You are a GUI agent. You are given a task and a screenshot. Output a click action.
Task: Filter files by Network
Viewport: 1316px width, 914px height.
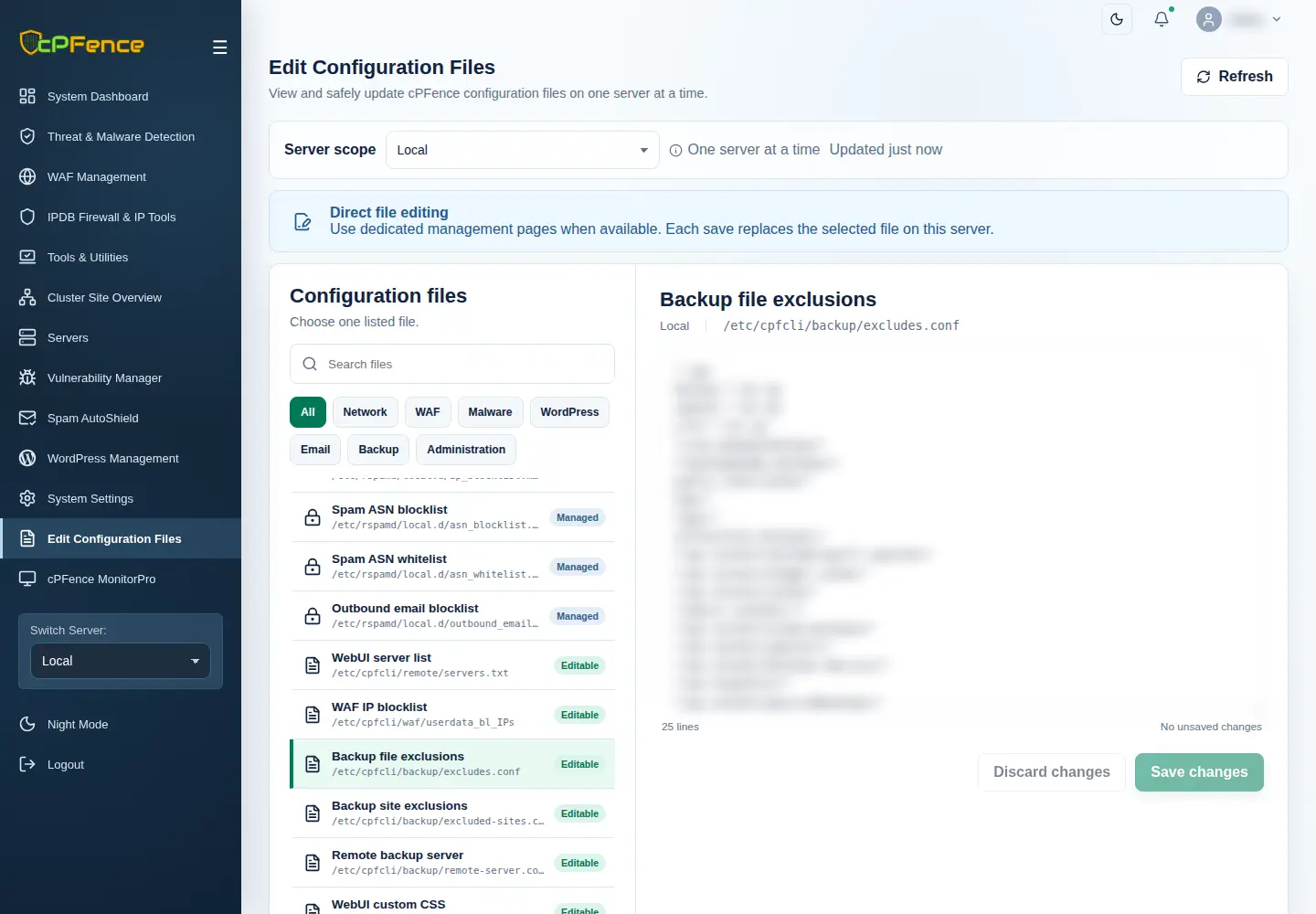click(x=365, y=412)
